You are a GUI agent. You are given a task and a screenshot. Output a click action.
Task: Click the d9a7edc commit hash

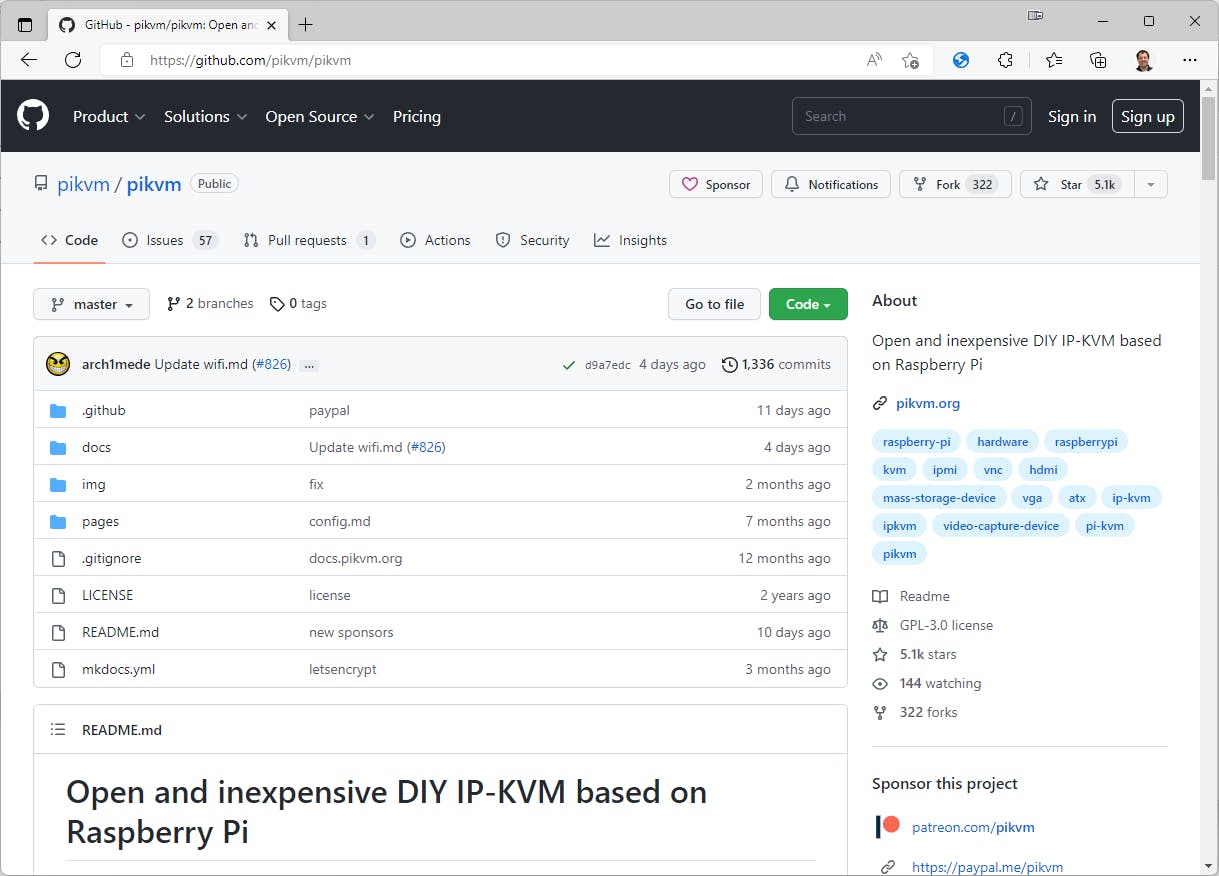pyautogui.click(x=608, y=365)
